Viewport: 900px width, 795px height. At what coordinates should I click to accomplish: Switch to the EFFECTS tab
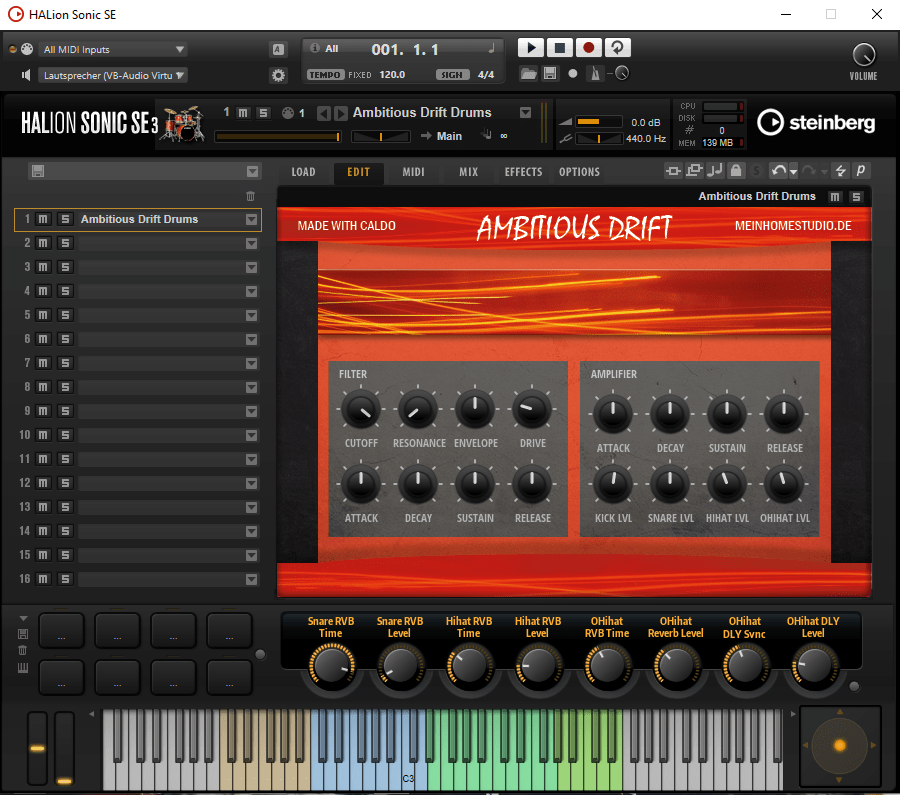click(523, 172)
